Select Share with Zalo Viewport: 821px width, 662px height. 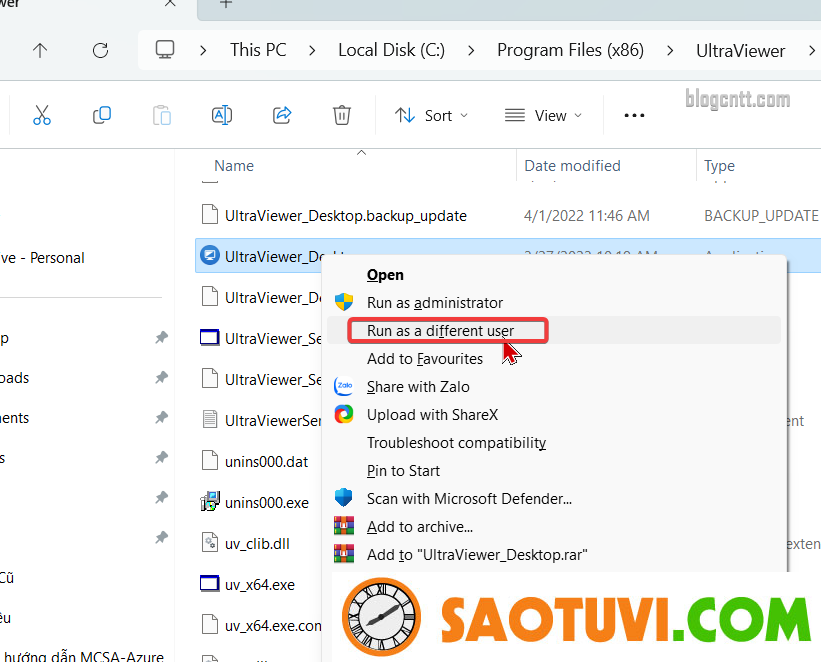418,387
